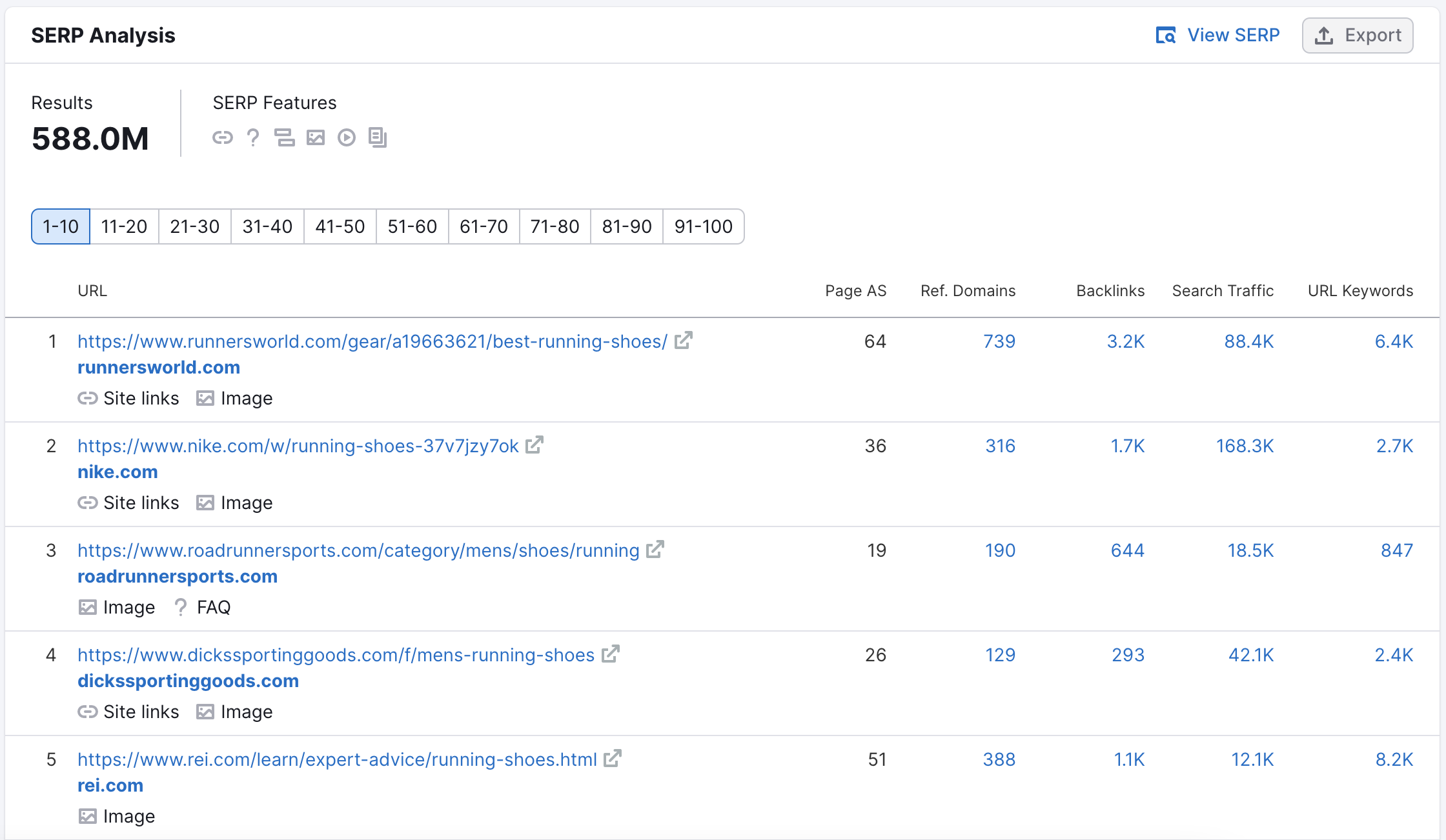Viewport: 1446px width, 840px height.
Task: Click the dickssportinggoods.com domain link
Action: pyautogui.click(x=188, y=681)
